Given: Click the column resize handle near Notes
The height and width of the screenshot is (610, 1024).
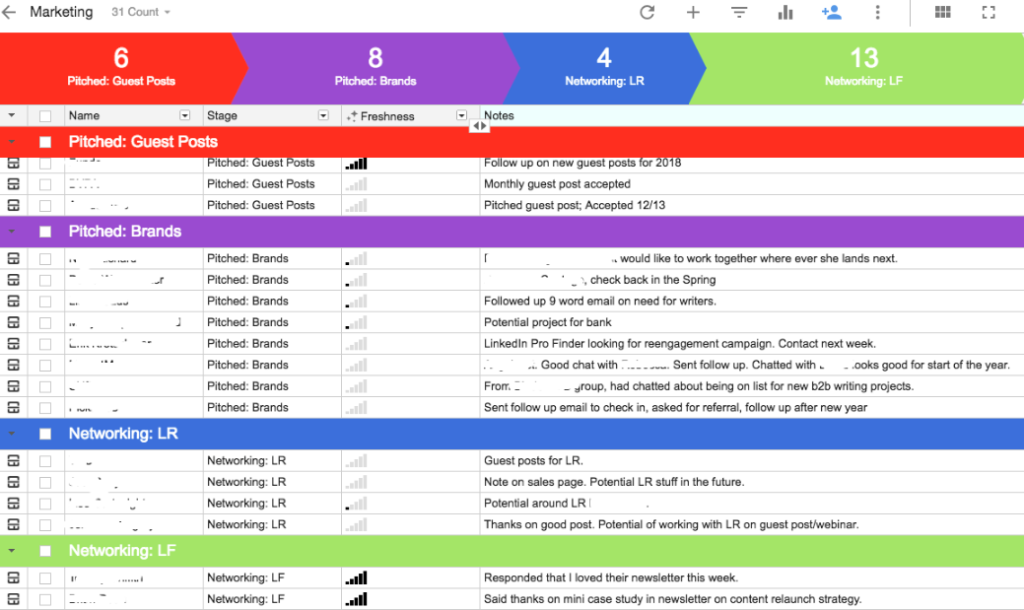Looking at the screenshot, I should pyautogui.click(x=479, y=126).
